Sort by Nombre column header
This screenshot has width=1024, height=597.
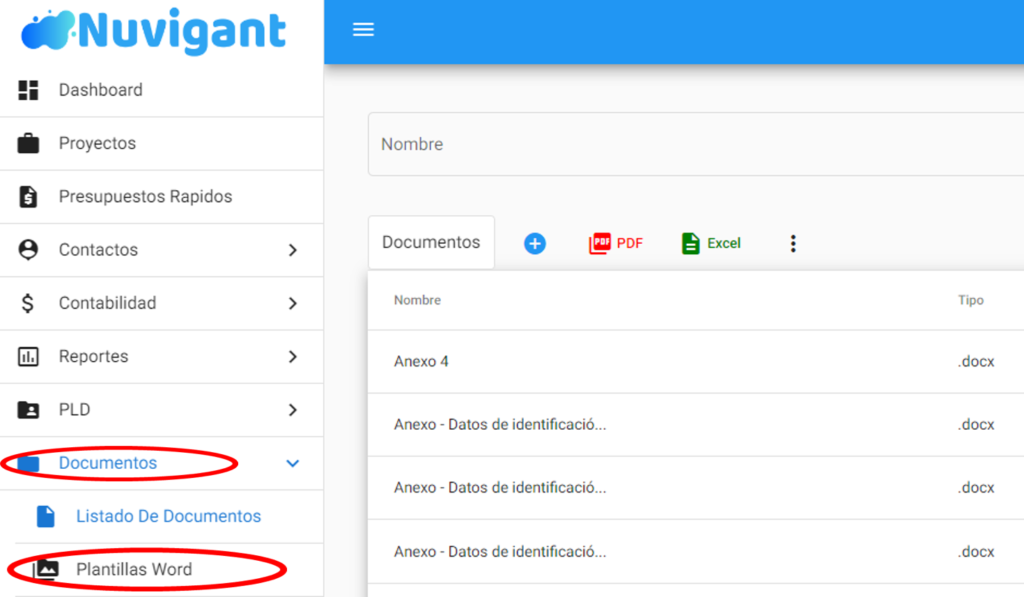click(417, 300)
